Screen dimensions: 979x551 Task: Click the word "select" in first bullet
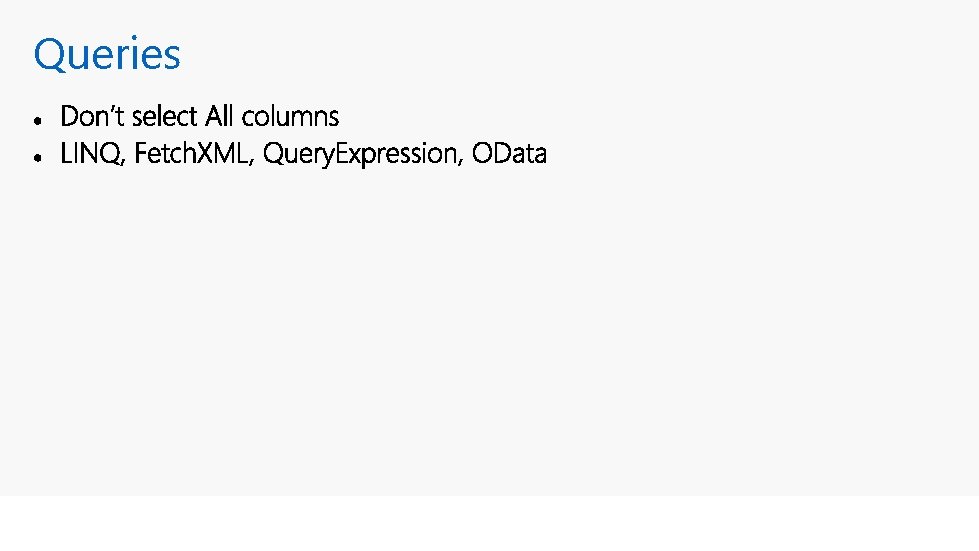[x=164, y=116]
